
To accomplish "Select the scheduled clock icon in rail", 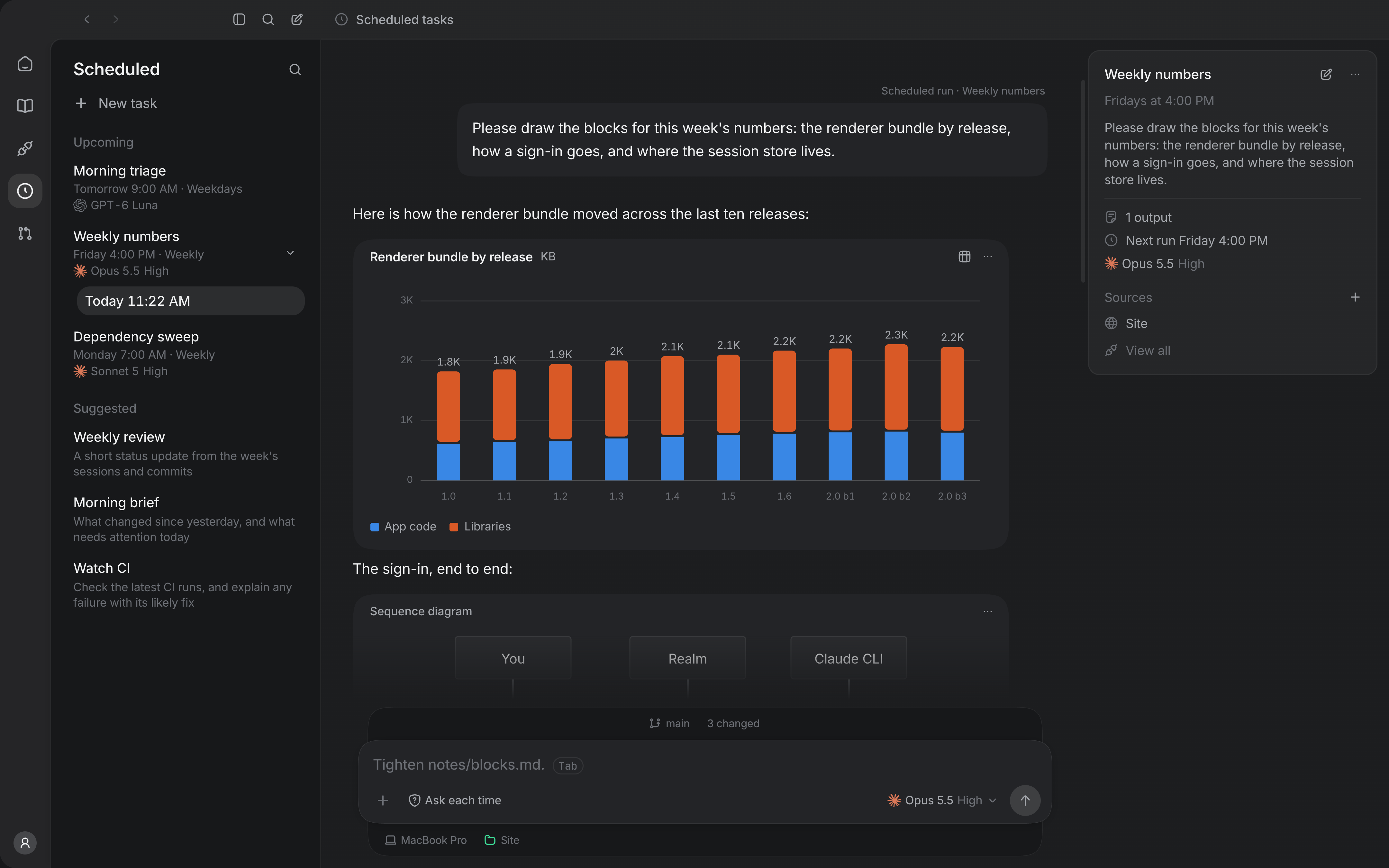I will [25, 191].
